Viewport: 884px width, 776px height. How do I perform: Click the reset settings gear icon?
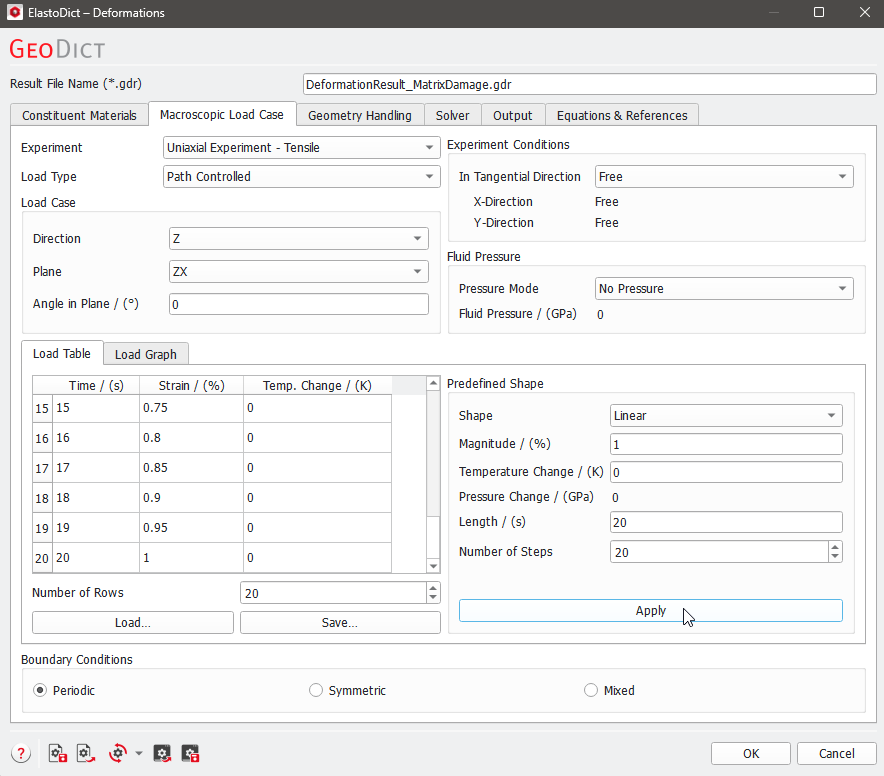[119, 754]
